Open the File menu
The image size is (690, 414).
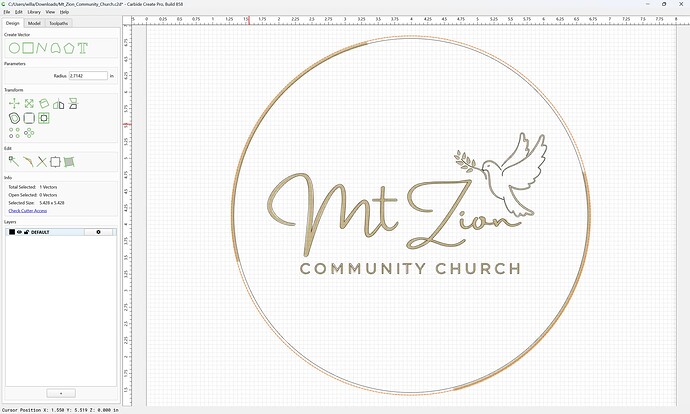pyautogui.click(x=7, y=12)
